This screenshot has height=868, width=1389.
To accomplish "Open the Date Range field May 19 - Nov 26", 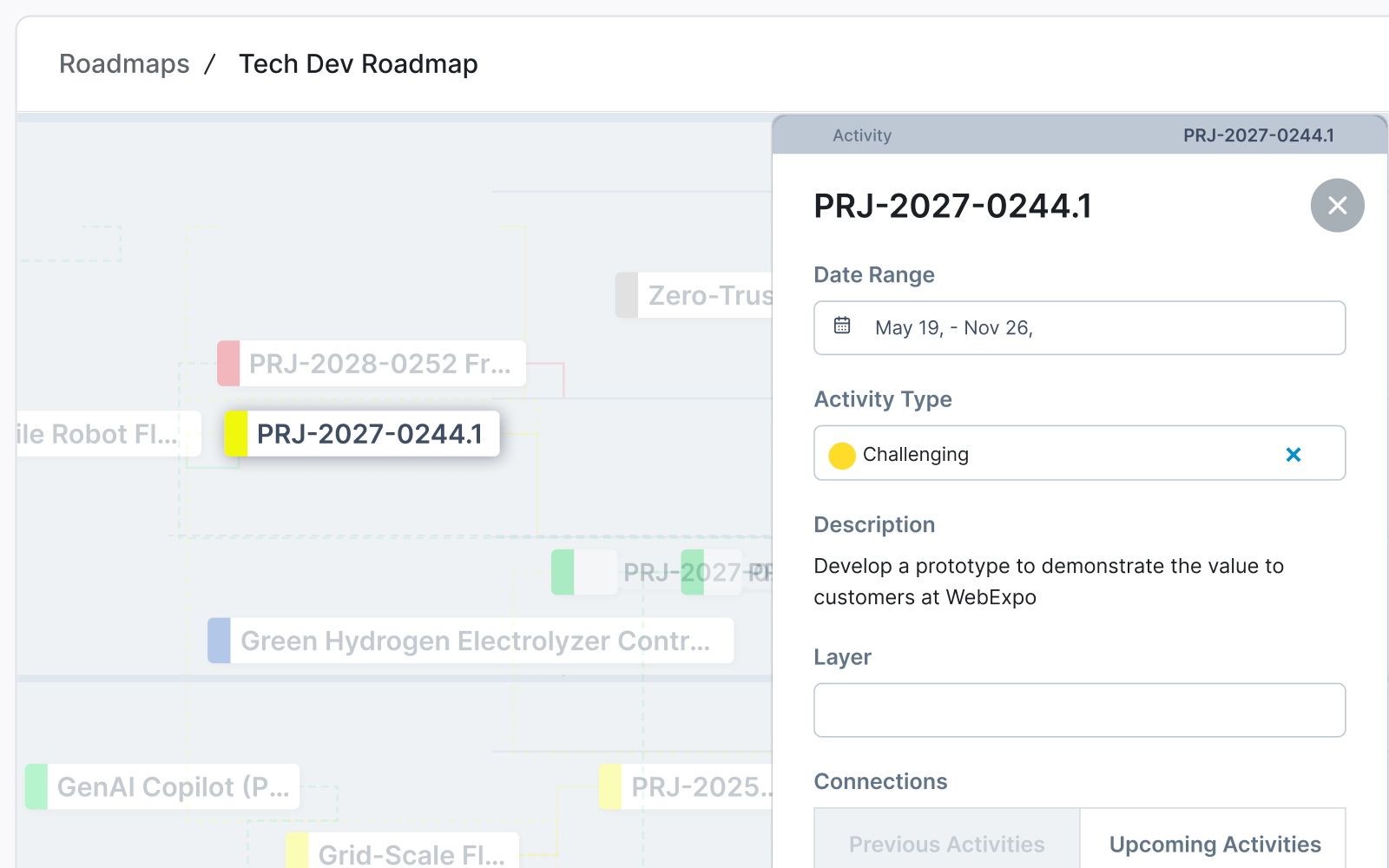I will (1079, 328).
